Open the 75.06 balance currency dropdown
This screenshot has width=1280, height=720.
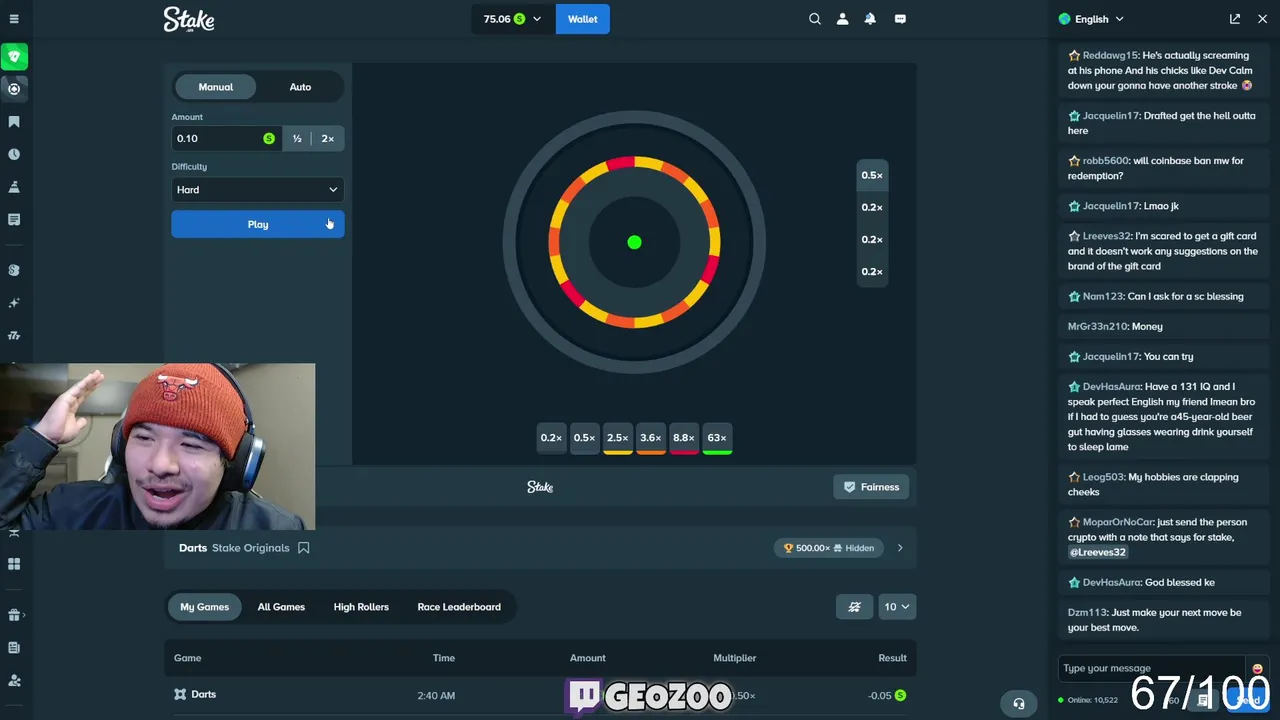[513, 19]
